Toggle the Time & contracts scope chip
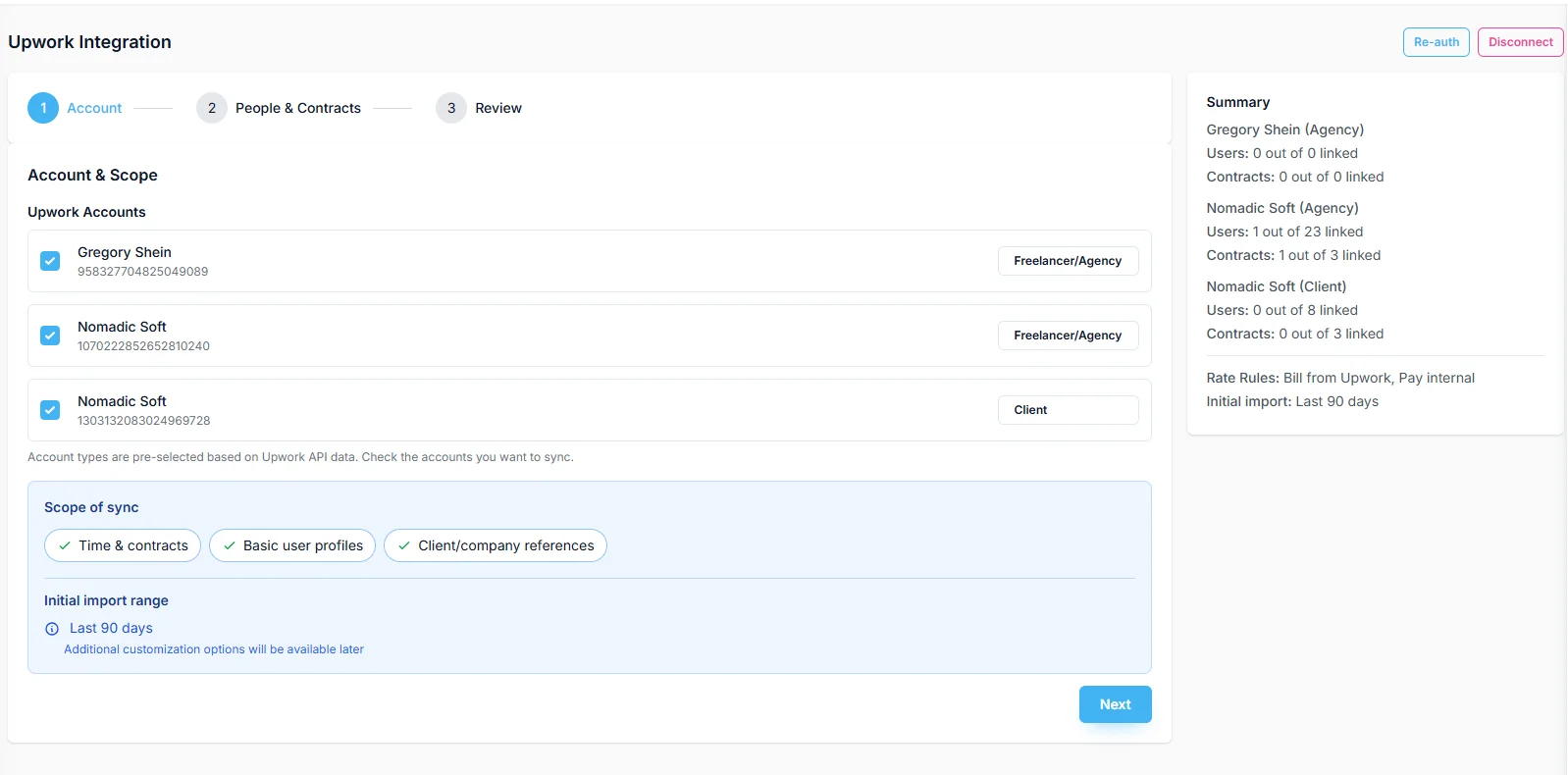Screen dimensions: 1568x775 (x=123, y=545)
